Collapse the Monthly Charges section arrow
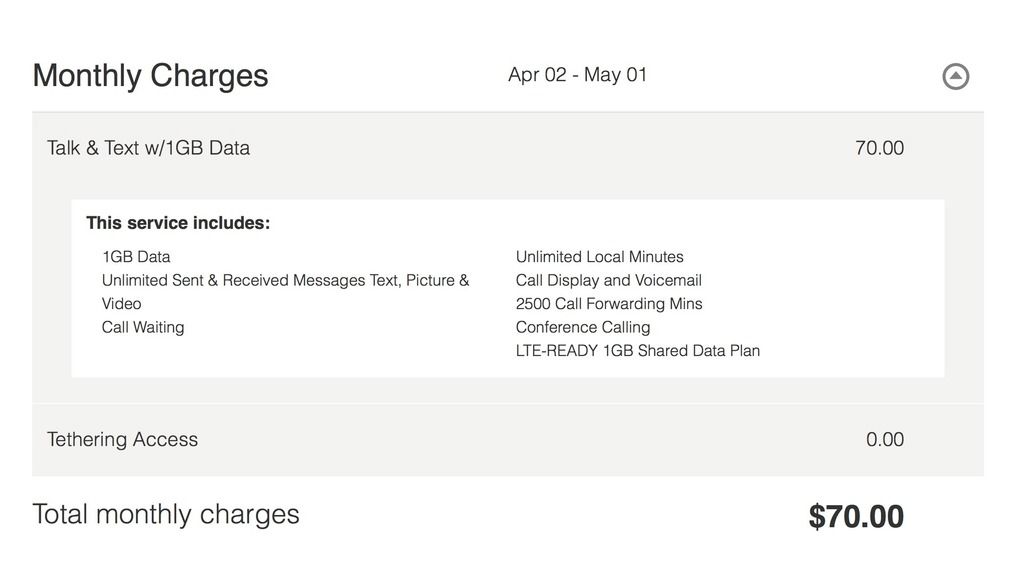The height and width of the screenshot is (583, 1024). [956, 76]
